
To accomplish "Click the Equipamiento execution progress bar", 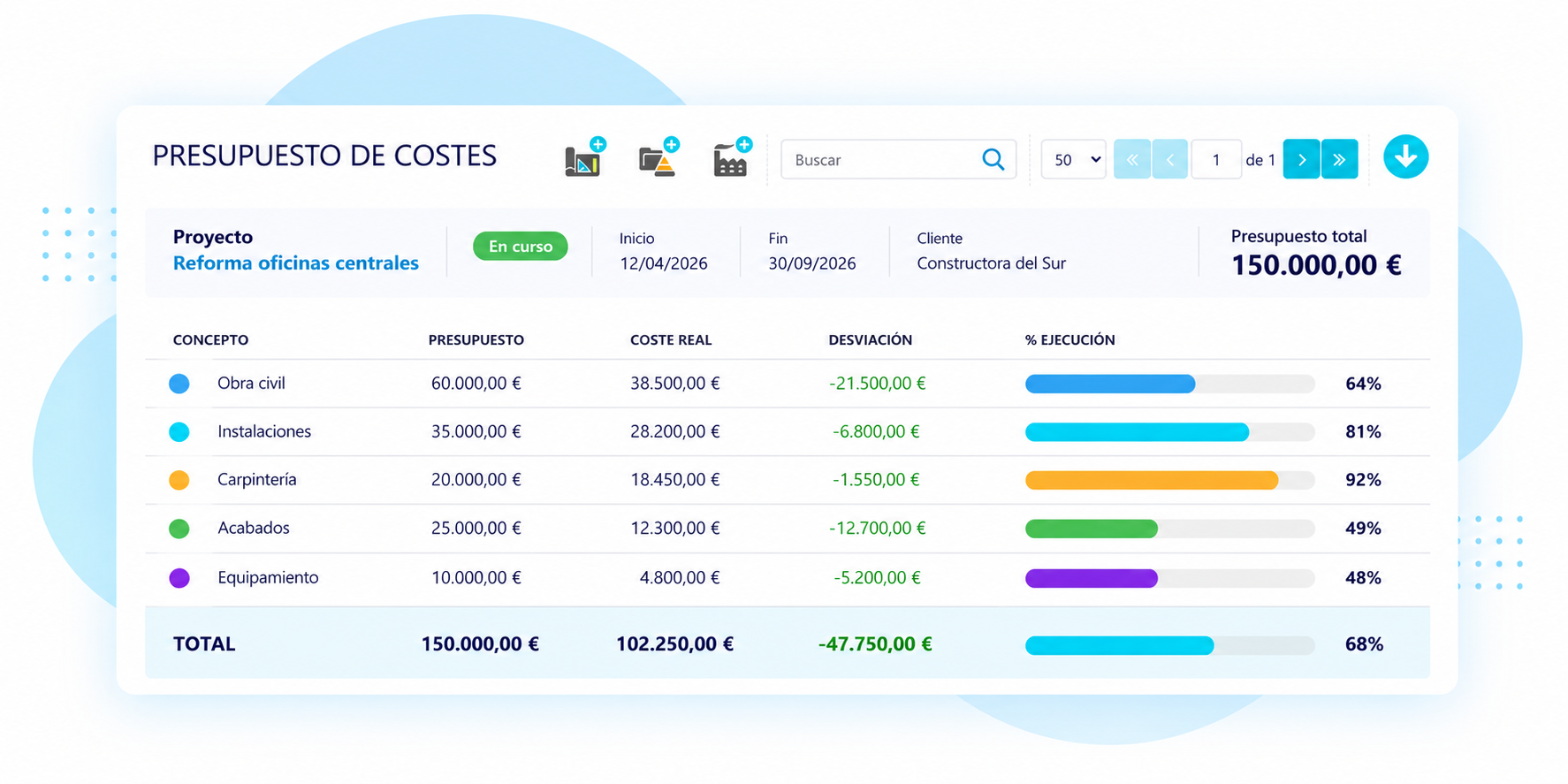I will coord(1169,578).
